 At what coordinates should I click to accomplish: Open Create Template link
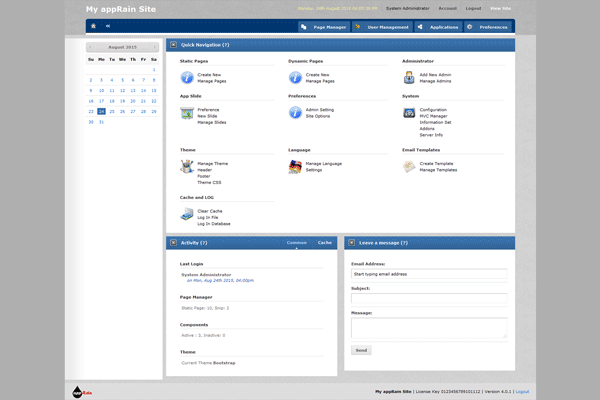pyautogui.click(x=437, y=164)
